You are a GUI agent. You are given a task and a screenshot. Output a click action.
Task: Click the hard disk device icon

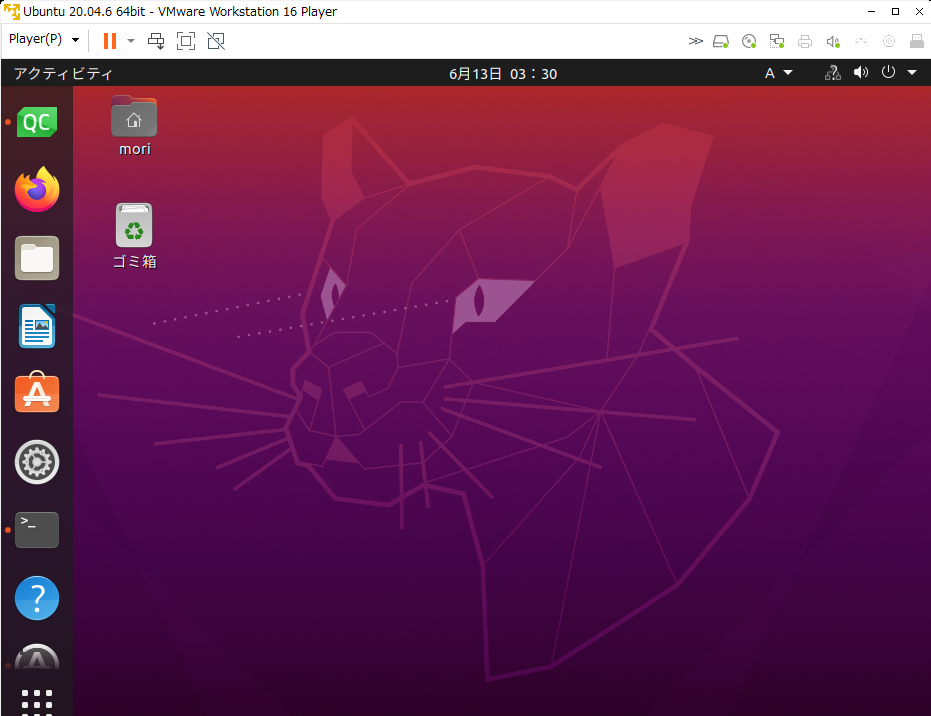point(721,41)
